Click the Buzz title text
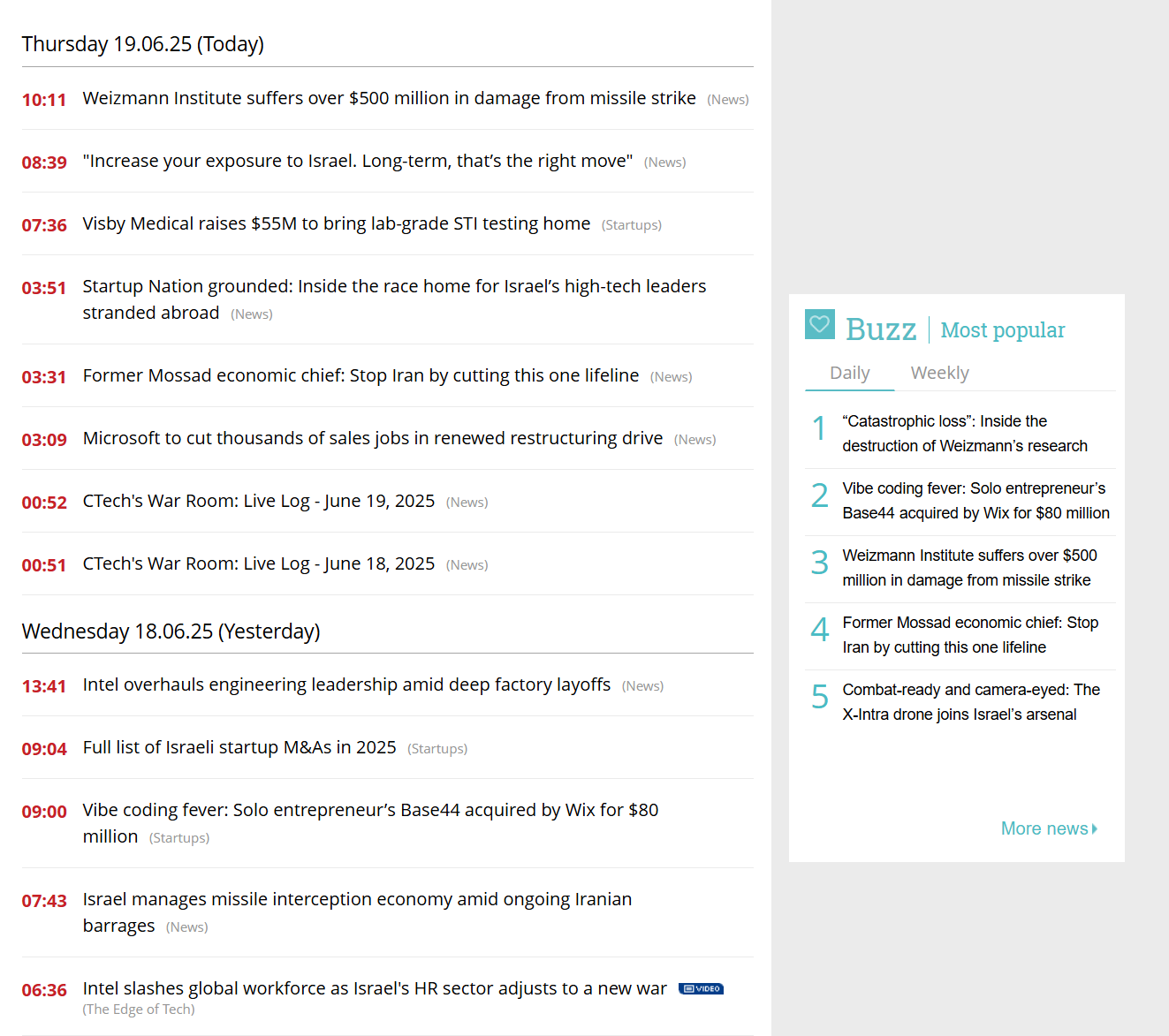Image resolution: width=1169 pixels, height=1036 pixels. [x=881, y=329]
